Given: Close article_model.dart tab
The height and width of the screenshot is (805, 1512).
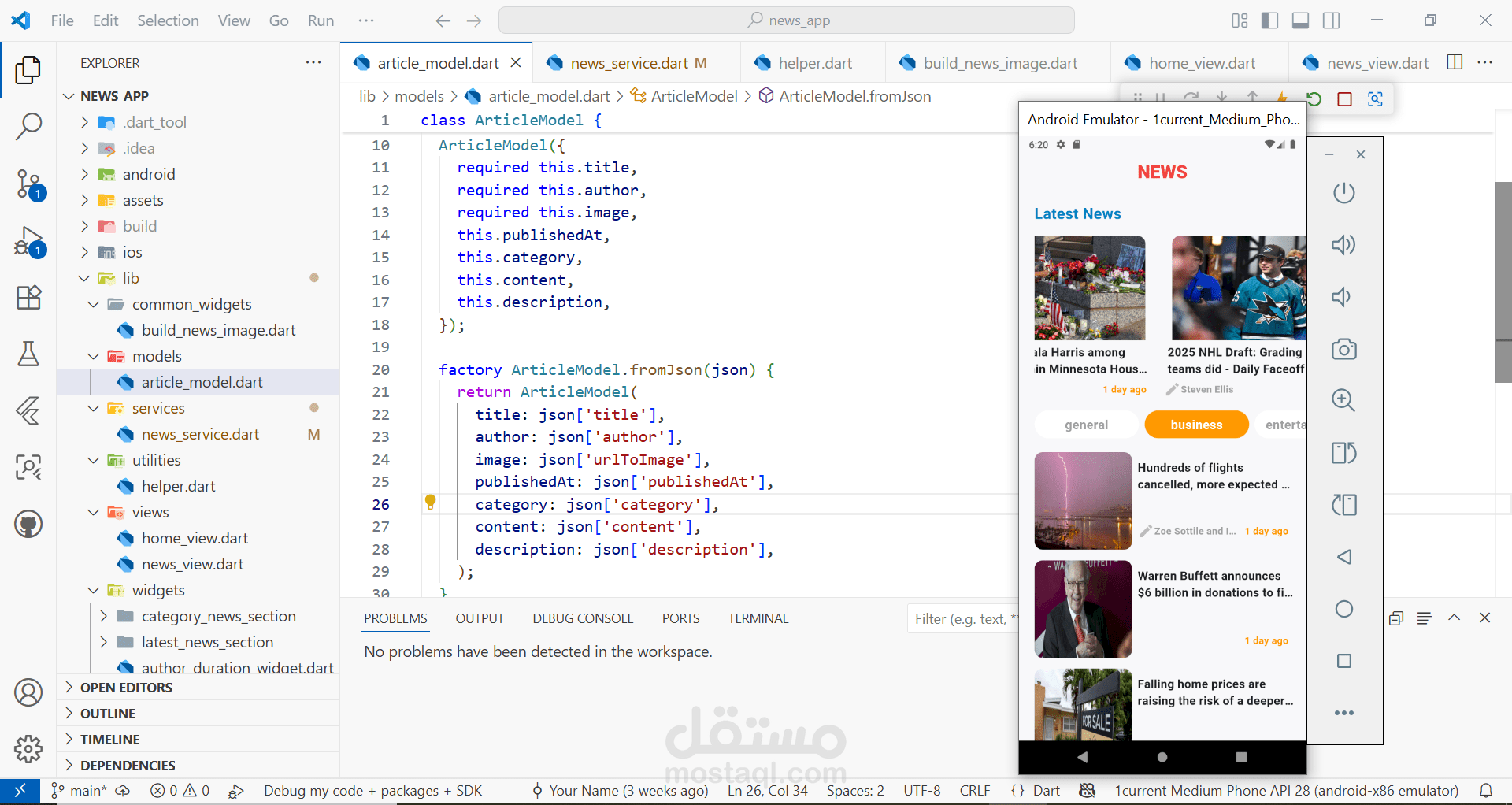Looking at the screenshot, I should 516,62.
